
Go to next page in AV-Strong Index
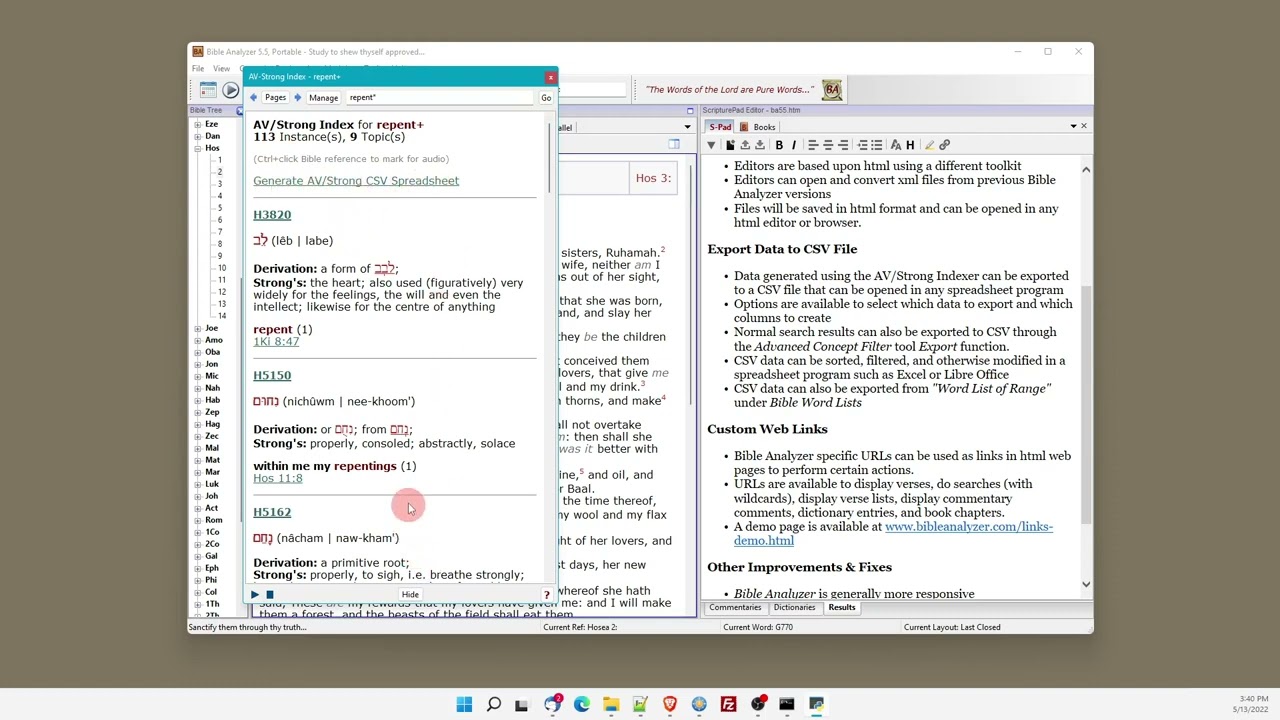point(297,97)
